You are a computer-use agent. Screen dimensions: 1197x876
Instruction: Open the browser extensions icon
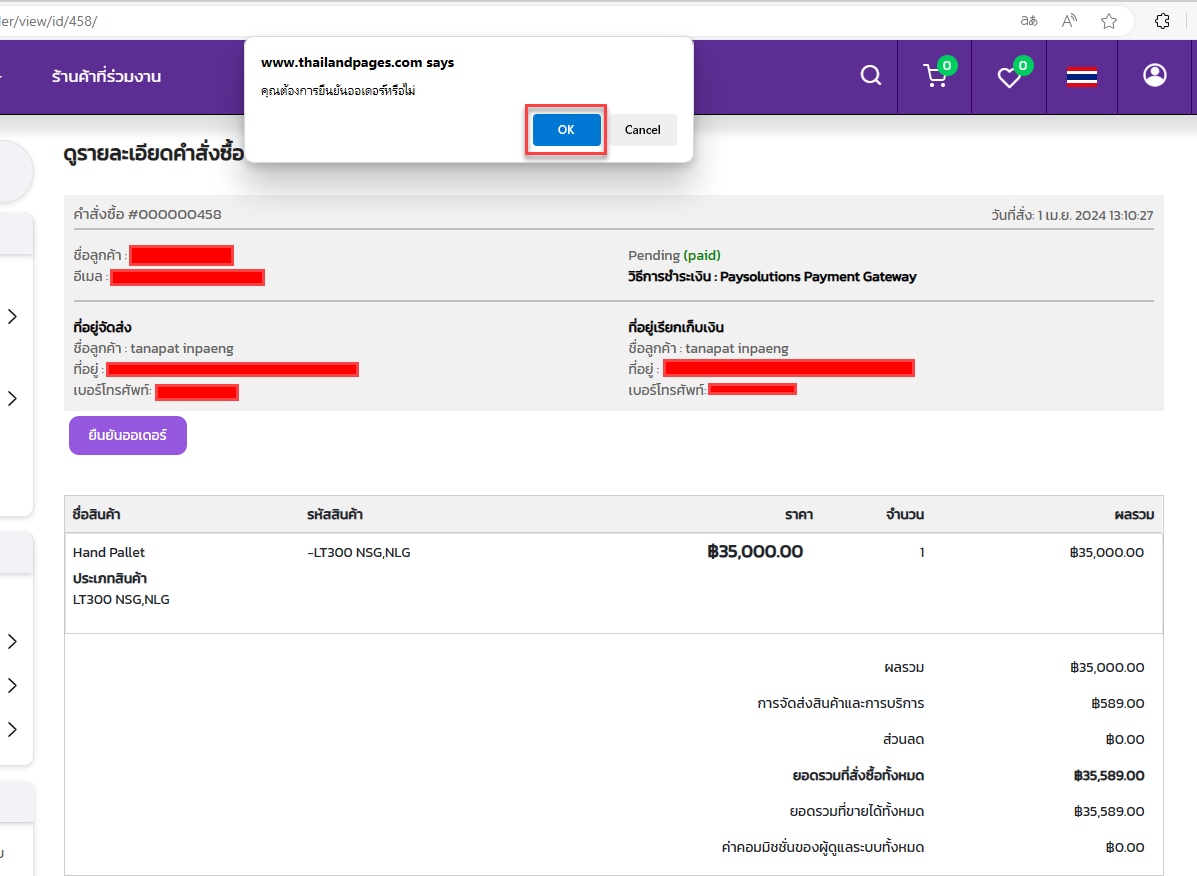(1162, 21)
